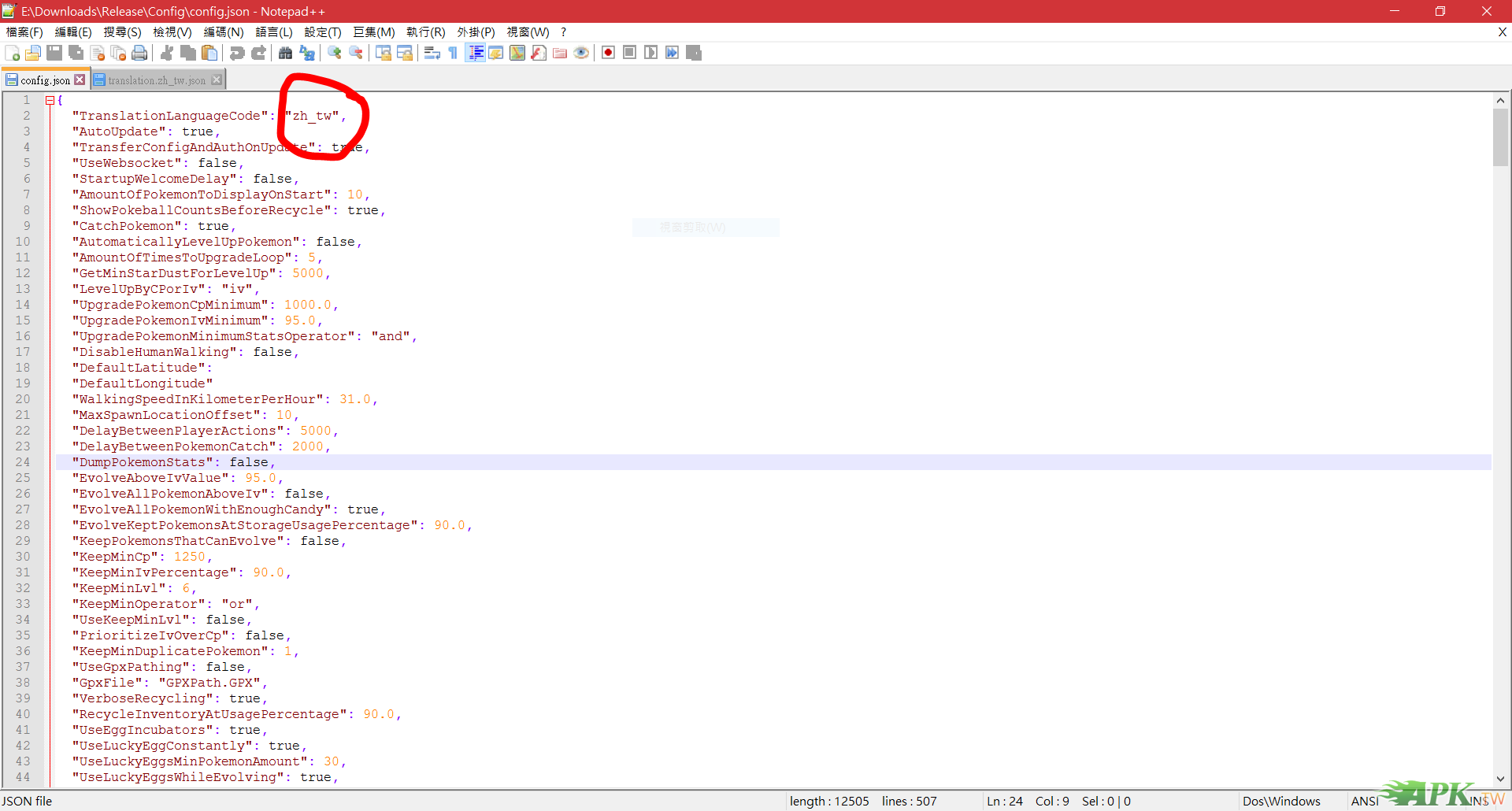This screenshot has width=1512, height=811.
Task: Click line number 24 in margin
Action: coord(23,462)
